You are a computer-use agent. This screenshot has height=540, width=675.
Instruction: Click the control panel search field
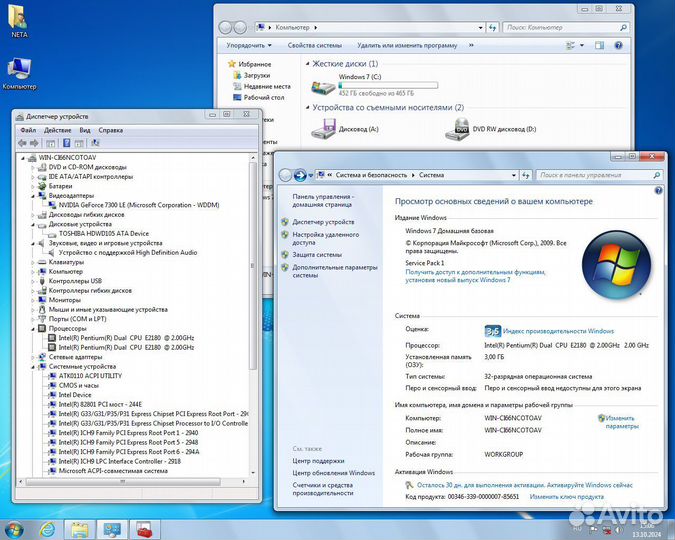[x=598, y=175]
